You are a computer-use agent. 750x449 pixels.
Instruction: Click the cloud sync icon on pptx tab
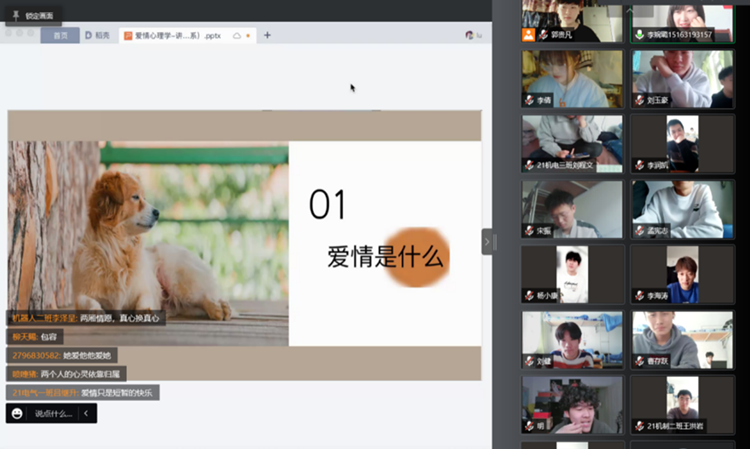[x=237, y=35]
